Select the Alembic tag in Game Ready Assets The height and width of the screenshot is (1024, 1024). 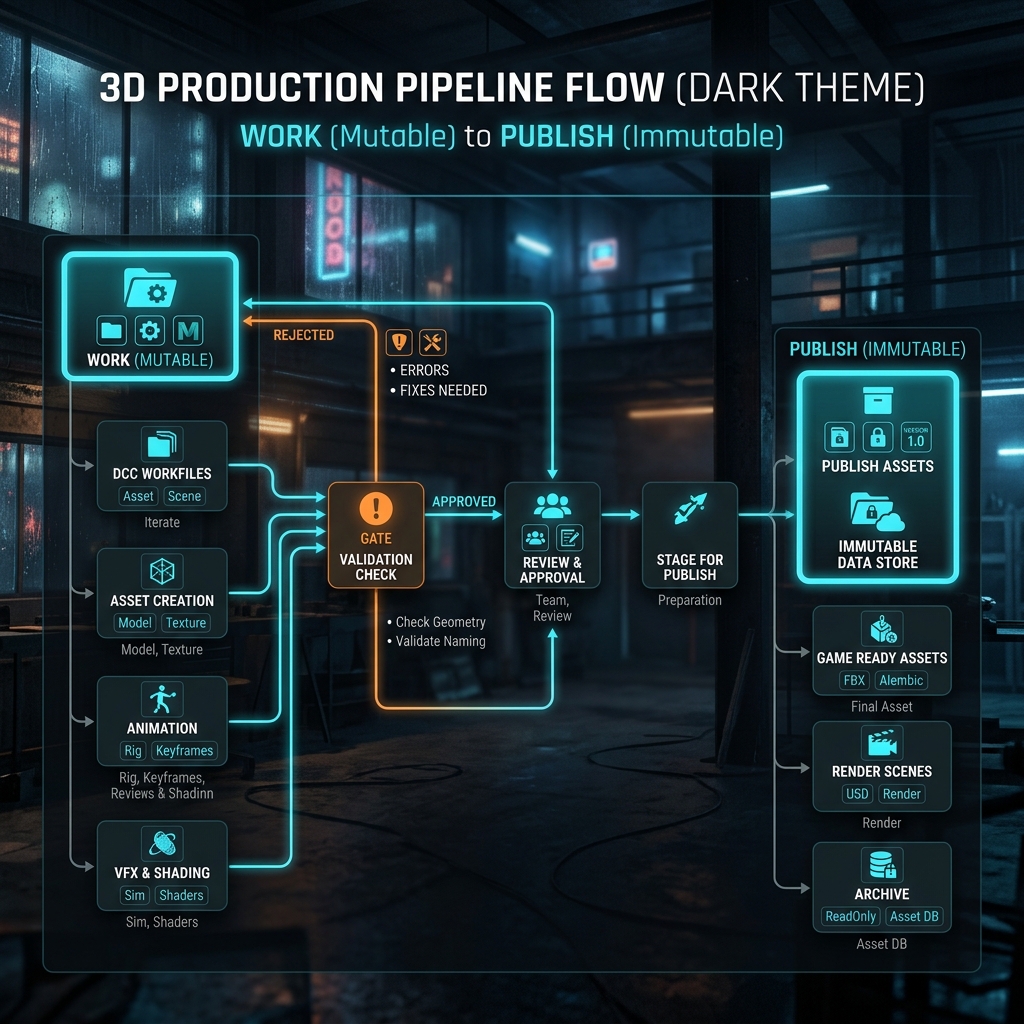pyautogui.click(x=901, y=680)
